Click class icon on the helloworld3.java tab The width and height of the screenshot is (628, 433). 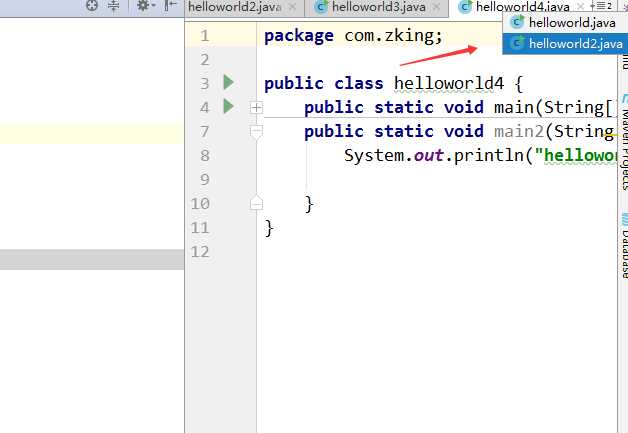click(x=321, y=7)
